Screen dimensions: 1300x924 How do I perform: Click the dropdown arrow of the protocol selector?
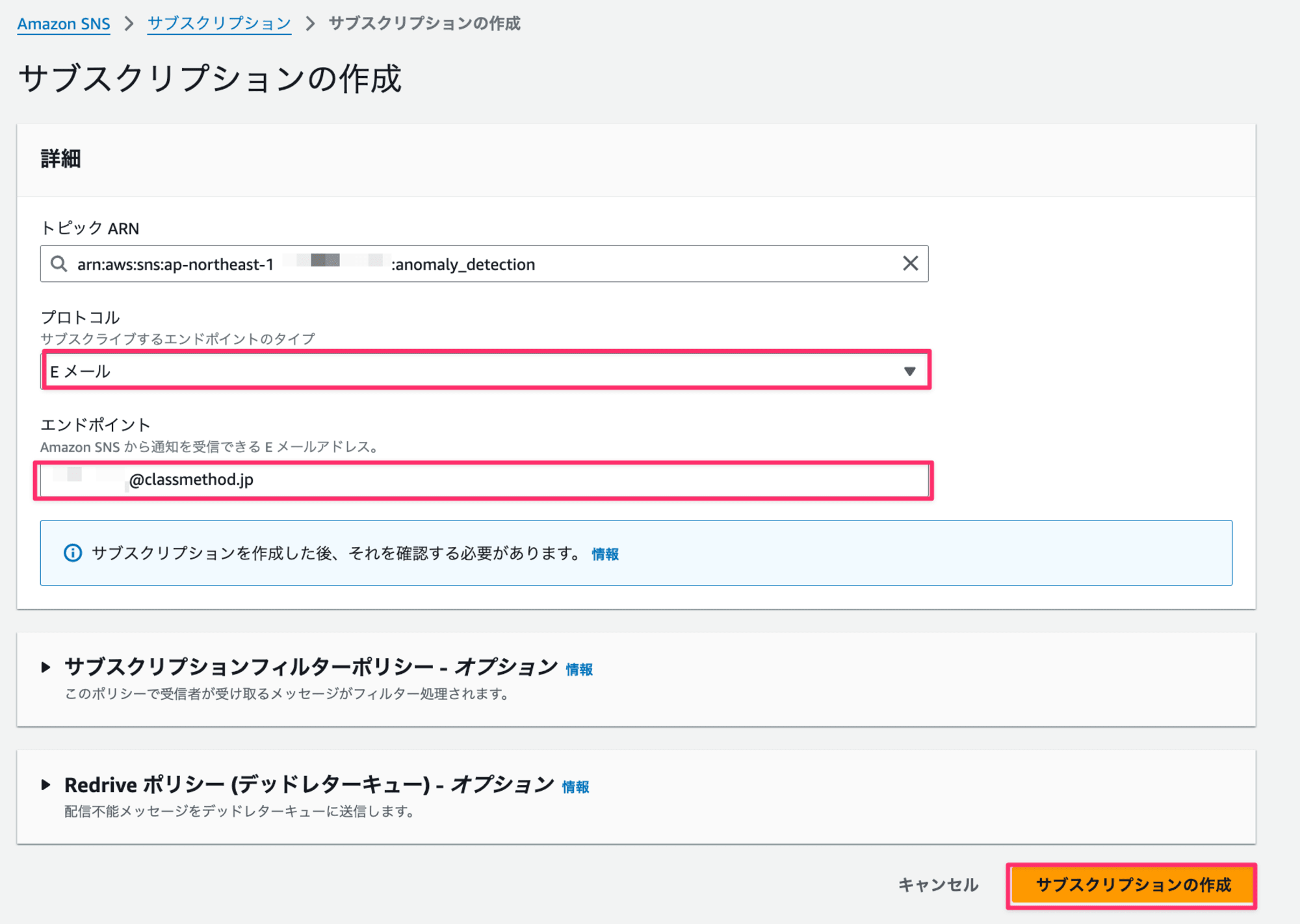[x=909, y=372]
